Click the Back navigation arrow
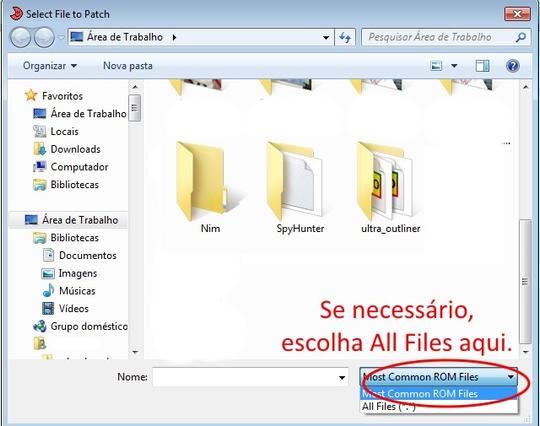This screenshot has height=426, width=540. [20, 37]
